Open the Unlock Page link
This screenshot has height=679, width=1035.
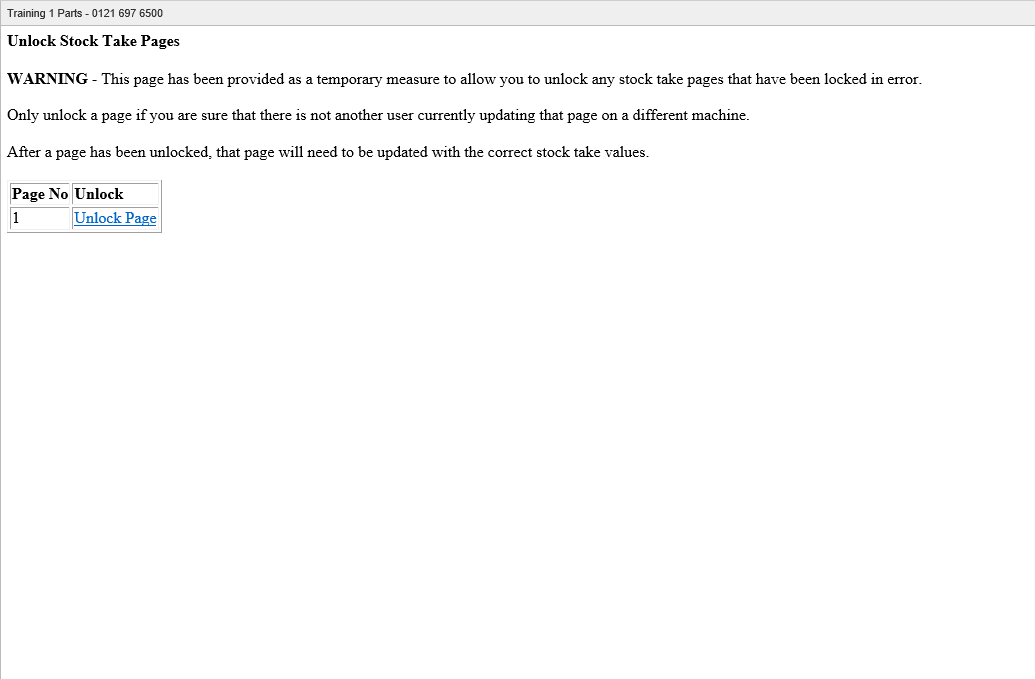pos(115,218)
